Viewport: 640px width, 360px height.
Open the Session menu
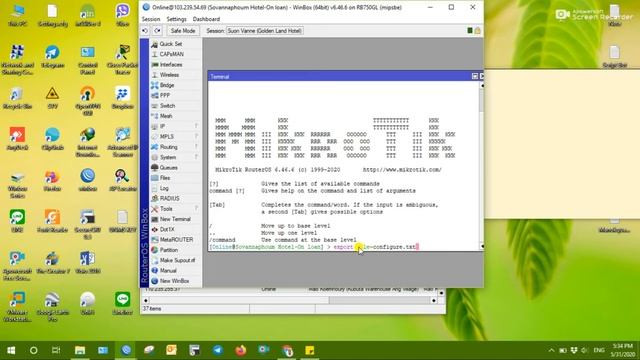pyautogui.click(x=151, y=19)
